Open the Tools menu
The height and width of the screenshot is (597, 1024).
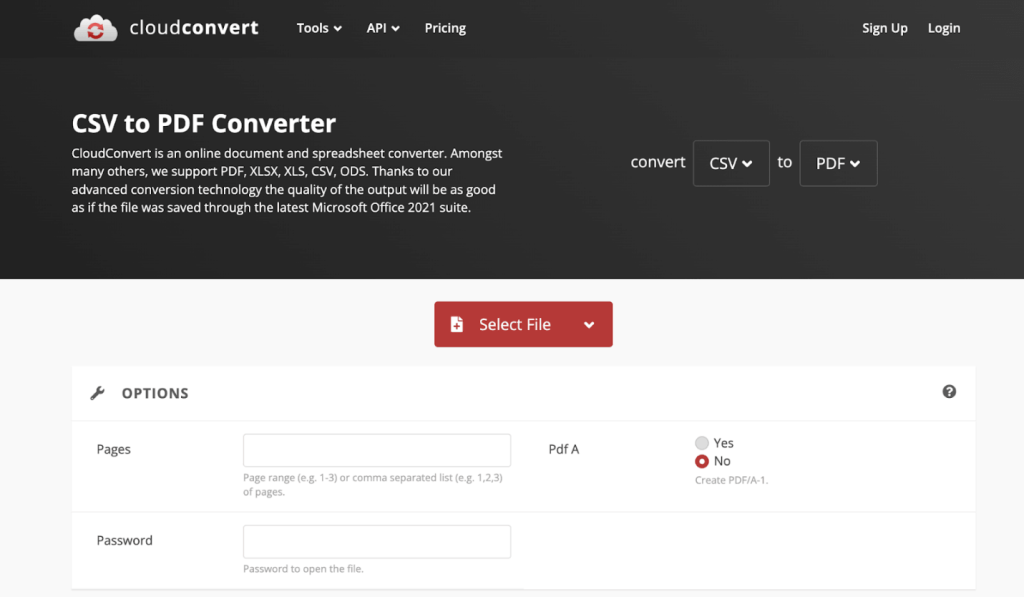[x=313, y=28]
